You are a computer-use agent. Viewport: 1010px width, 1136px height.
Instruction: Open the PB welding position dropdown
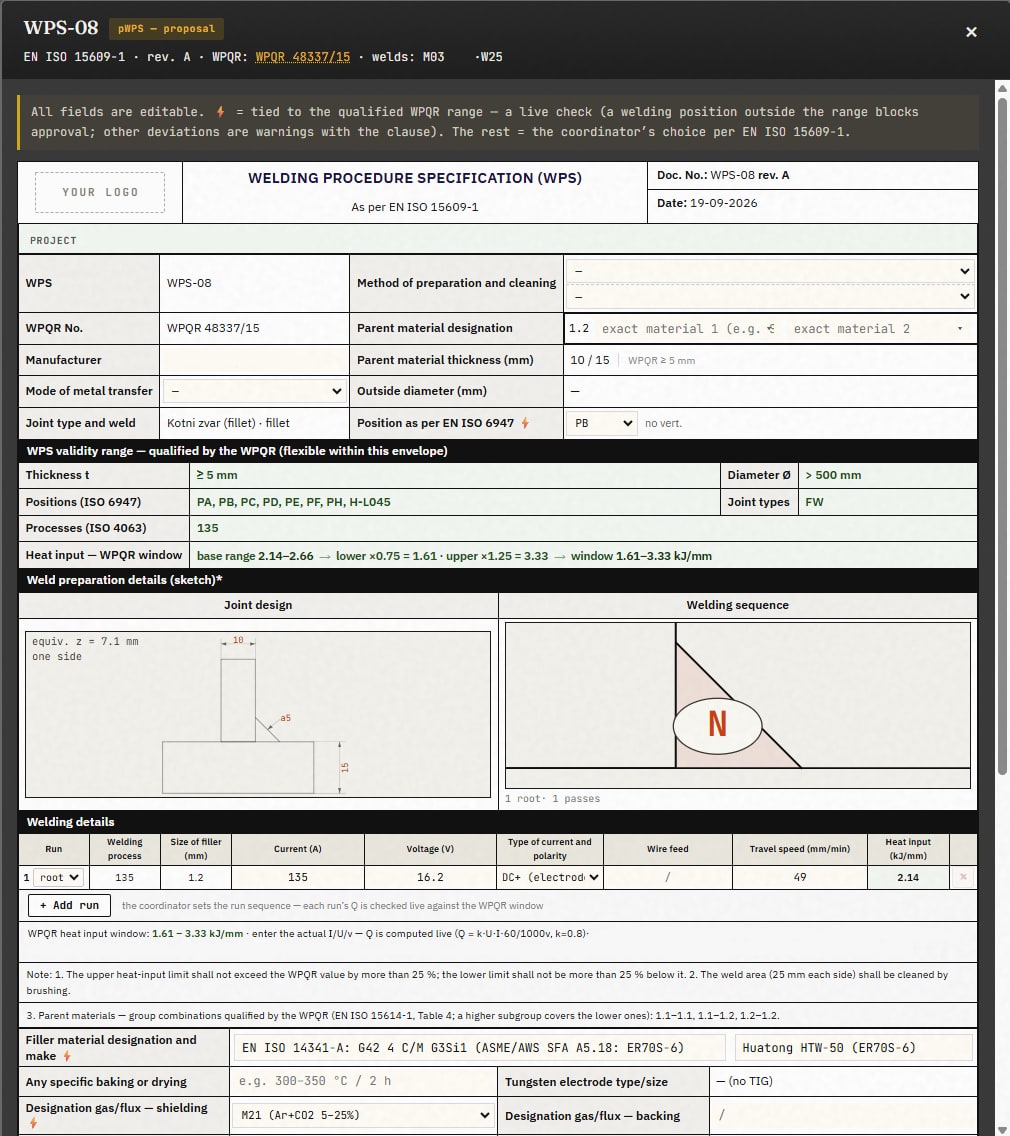pos(602,423)
